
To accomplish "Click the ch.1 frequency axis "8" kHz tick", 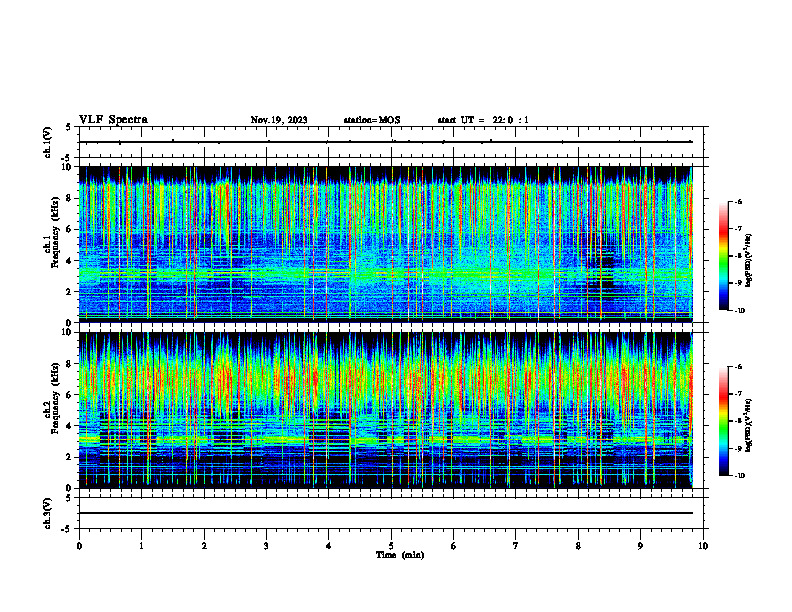I will (70, 198).
